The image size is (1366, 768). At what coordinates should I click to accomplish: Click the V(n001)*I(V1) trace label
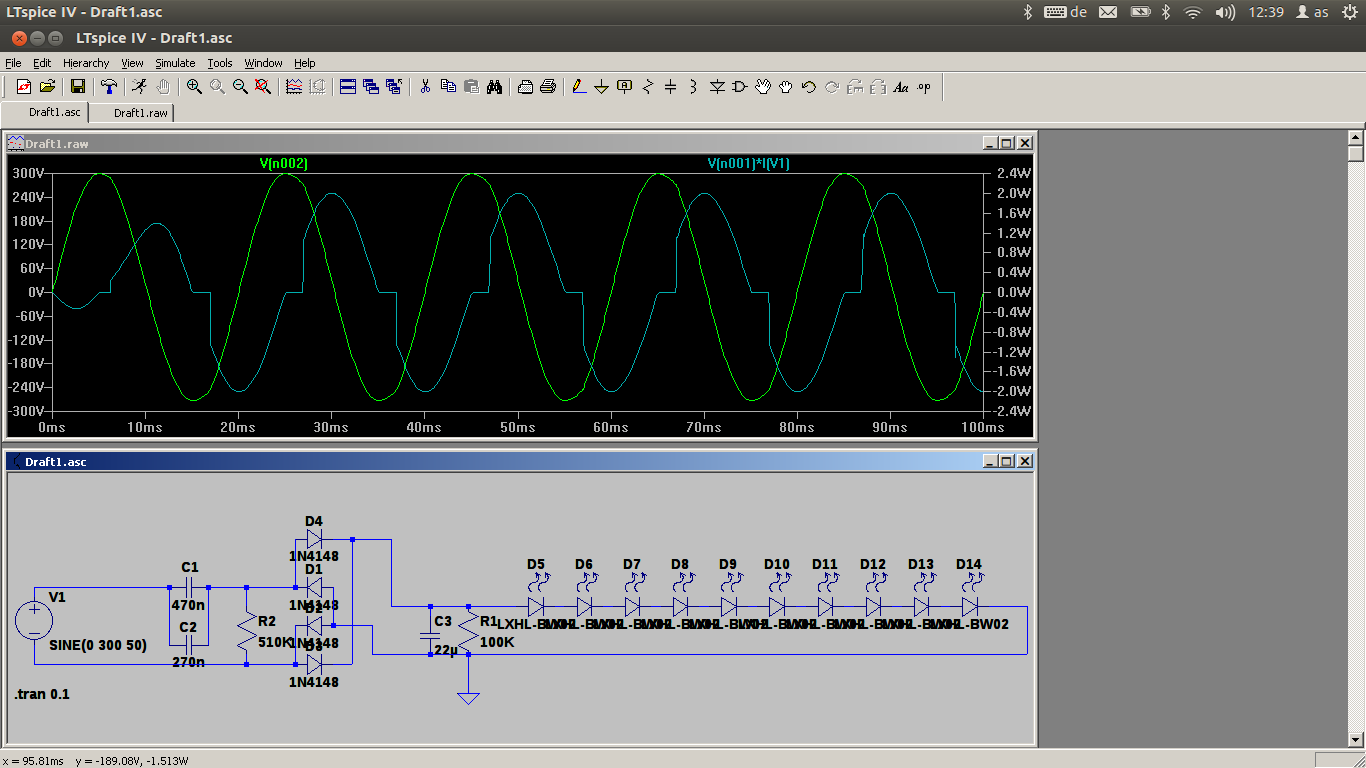748,163
